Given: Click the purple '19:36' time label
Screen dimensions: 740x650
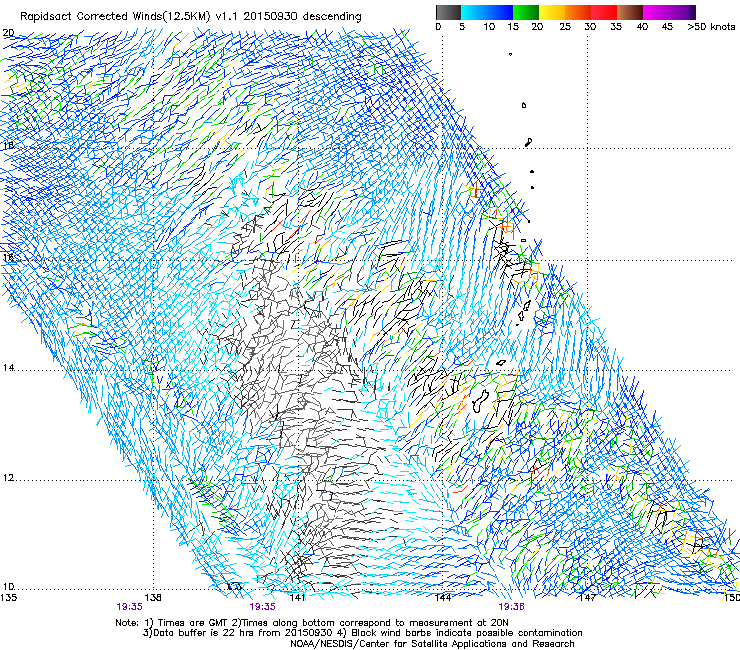Looking at the screenshot, I should pyautogui.click(x=512, y=607).
